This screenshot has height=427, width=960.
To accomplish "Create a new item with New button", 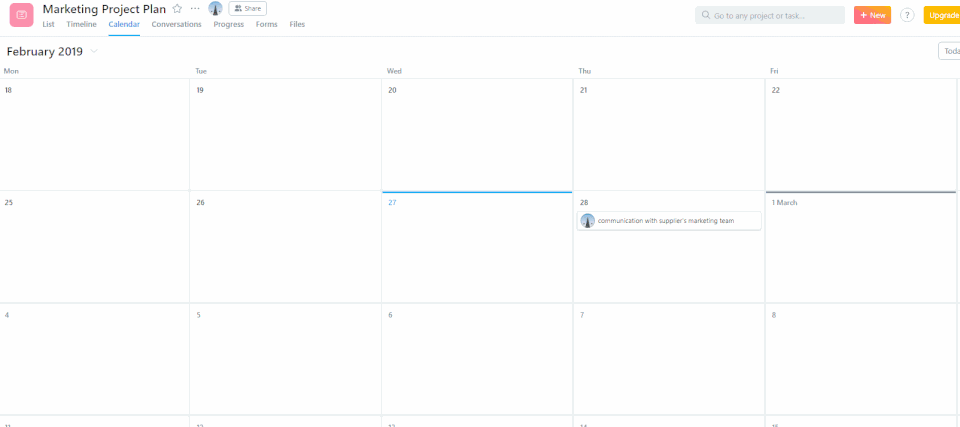I will (872, 15).
